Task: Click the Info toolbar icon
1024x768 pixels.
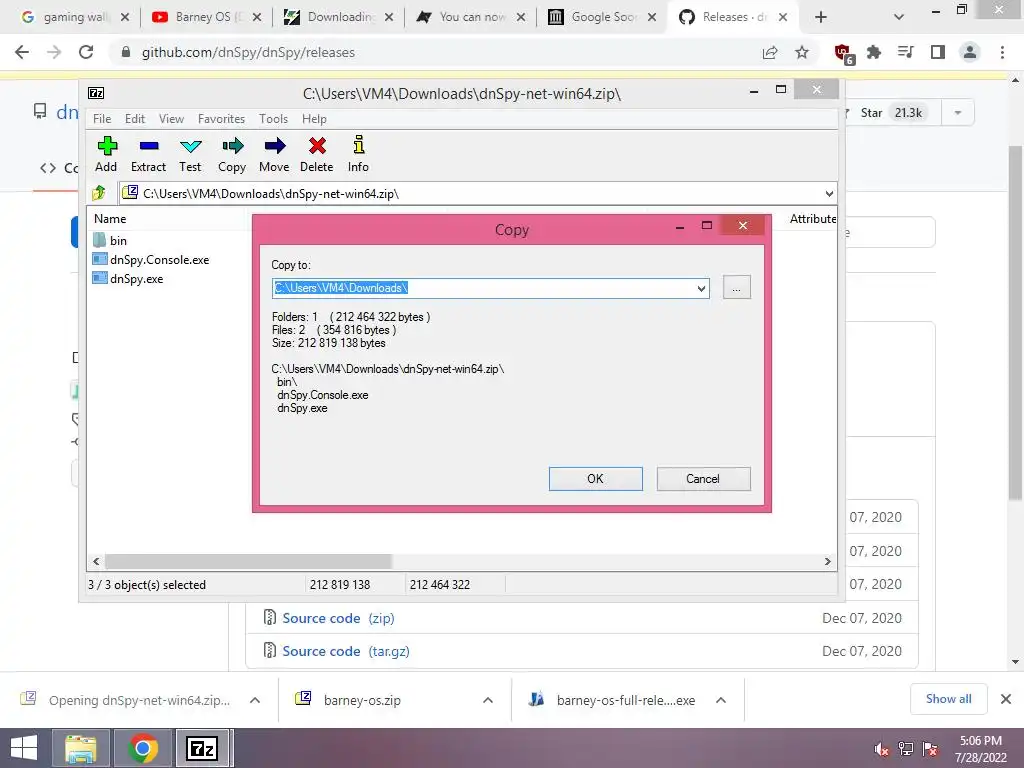Action: 358,155
